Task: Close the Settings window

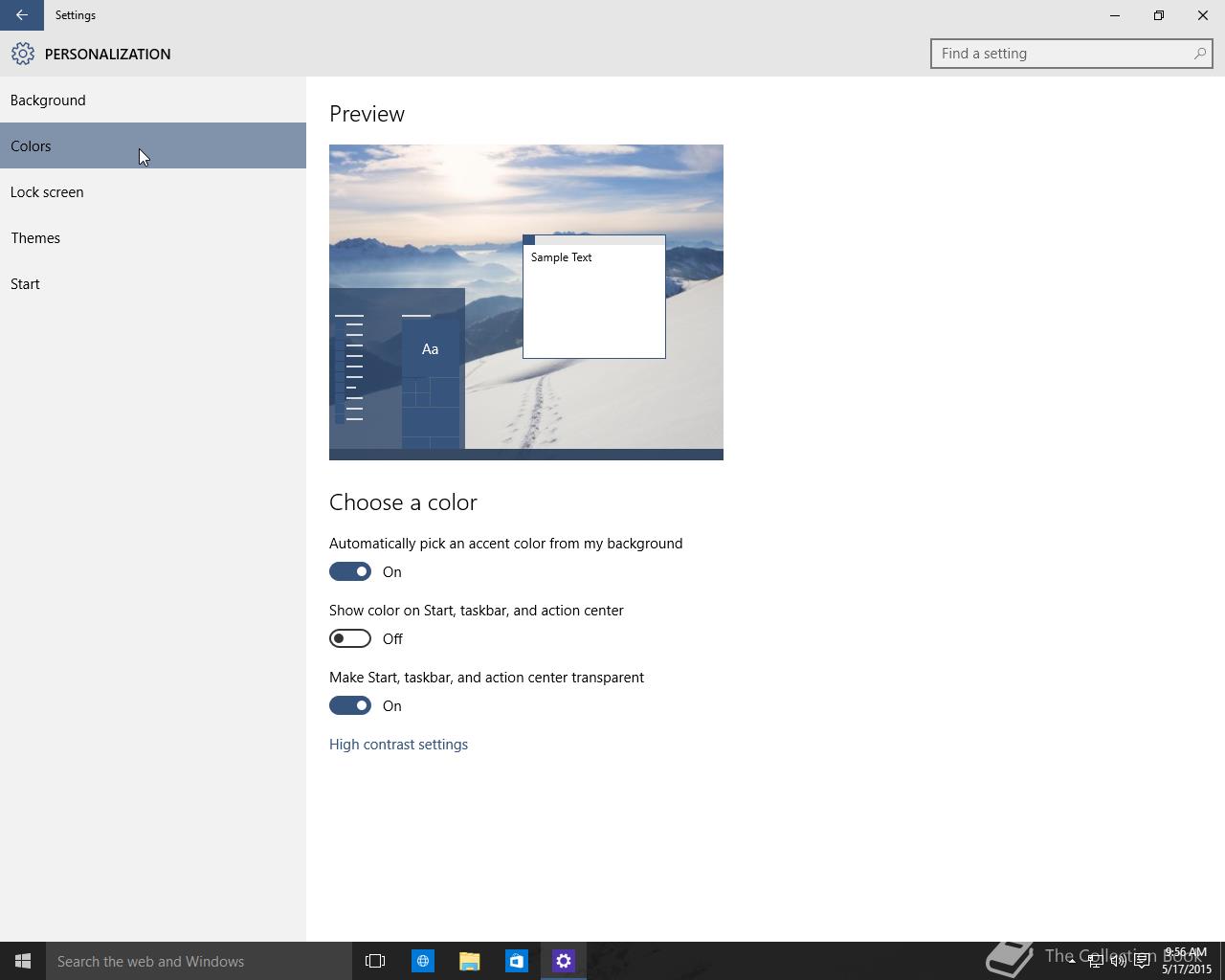Action: tap(1203, 15)
